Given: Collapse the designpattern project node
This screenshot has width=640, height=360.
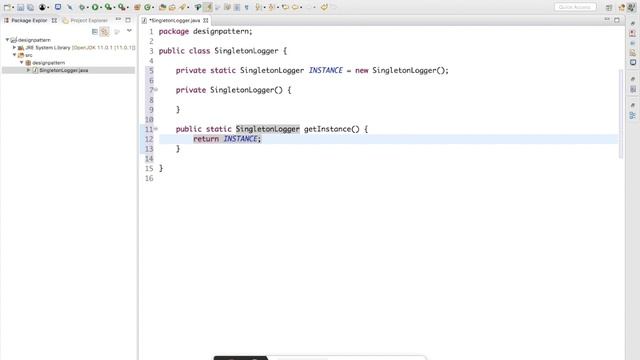Looking at the screenshot, I should [7, 40].
